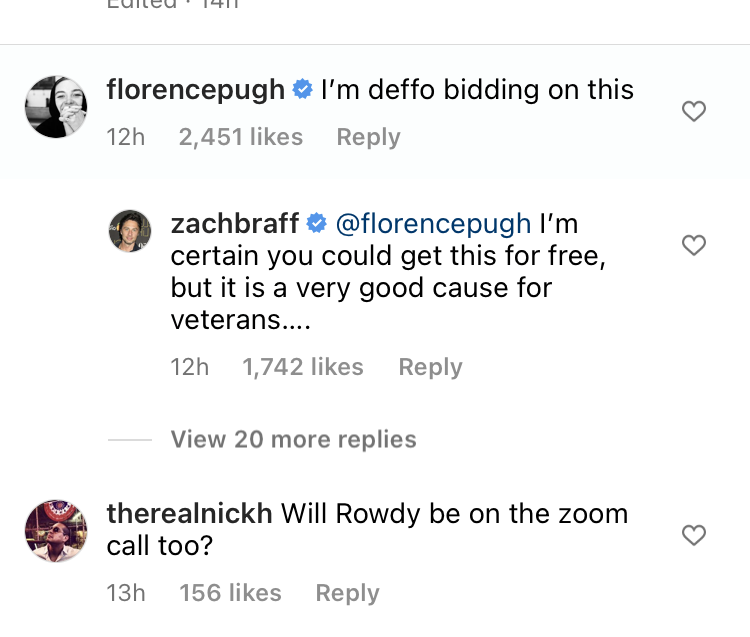View the 156 likes list
The image size is (750, 637).
coord(230,593)
